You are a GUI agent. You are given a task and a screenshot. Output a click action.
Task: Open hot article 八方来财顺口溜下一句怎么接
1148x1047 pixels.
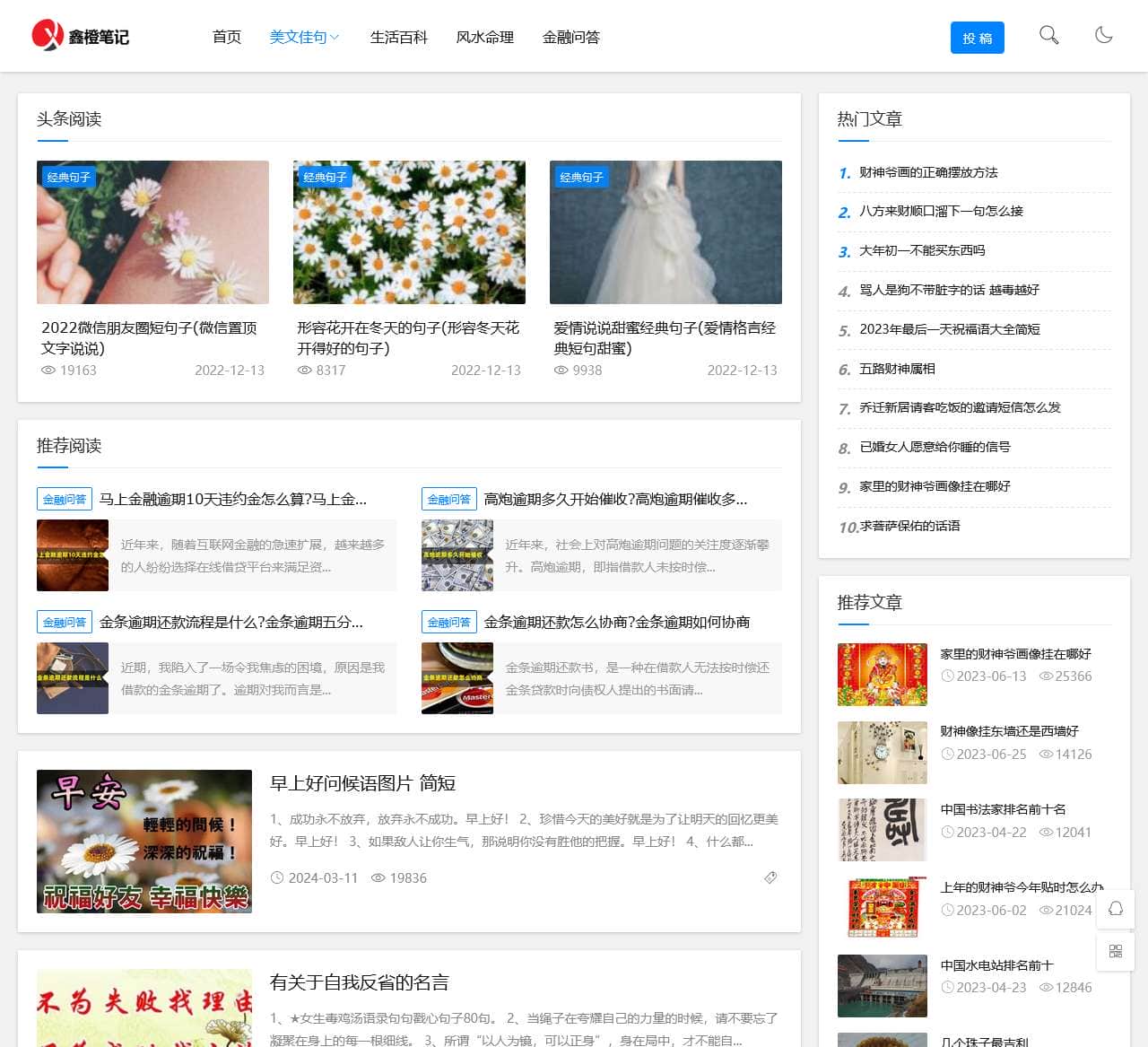(941, 211)
